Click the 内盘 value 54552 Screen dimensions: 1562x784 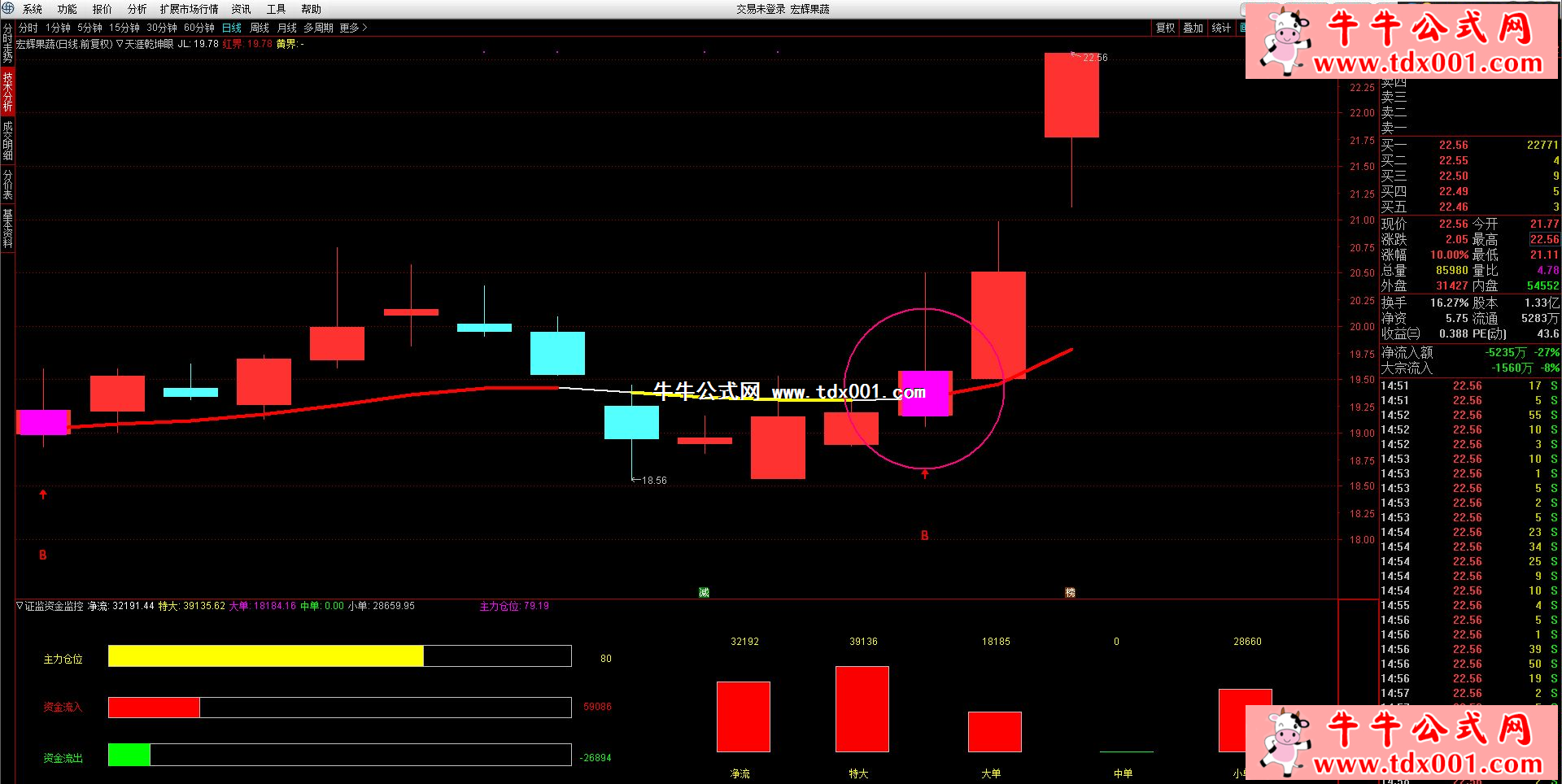pyautogui.click(x=1542, y=285)
